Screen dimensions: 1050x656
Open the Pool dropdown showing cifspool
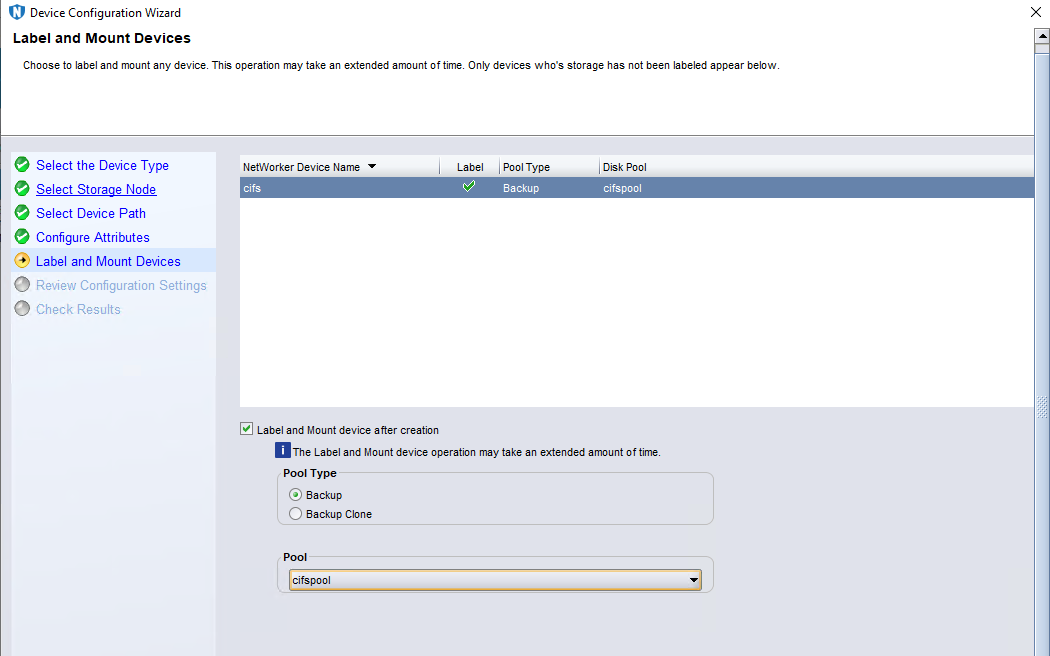click(x=495, y=580)
